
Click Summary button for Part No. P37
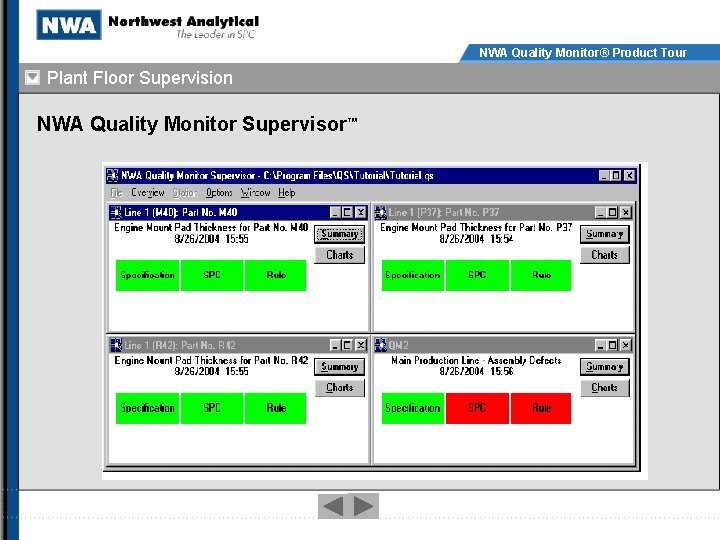coord(604,234)
